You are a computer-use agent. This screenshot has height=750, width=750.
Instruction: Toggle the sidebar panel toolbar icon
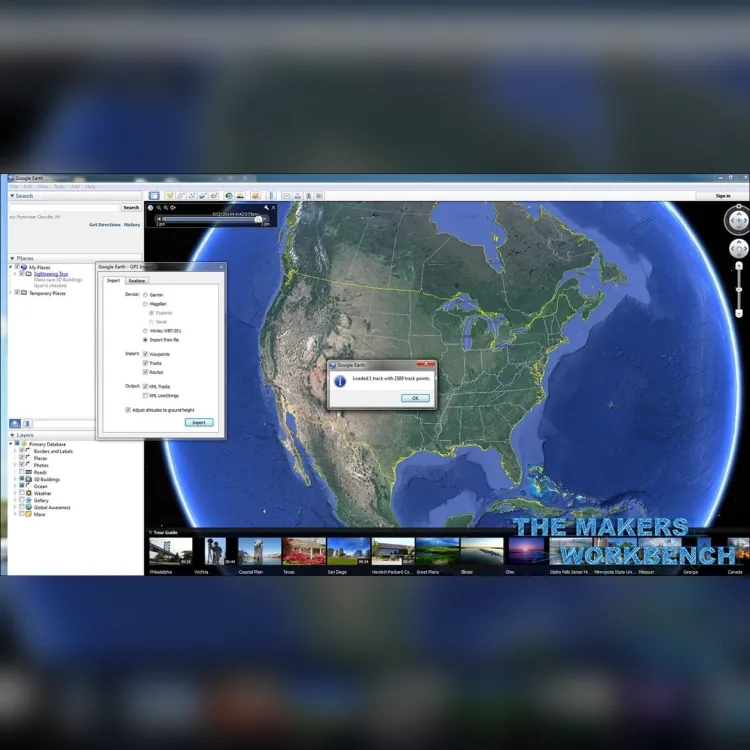154,196
